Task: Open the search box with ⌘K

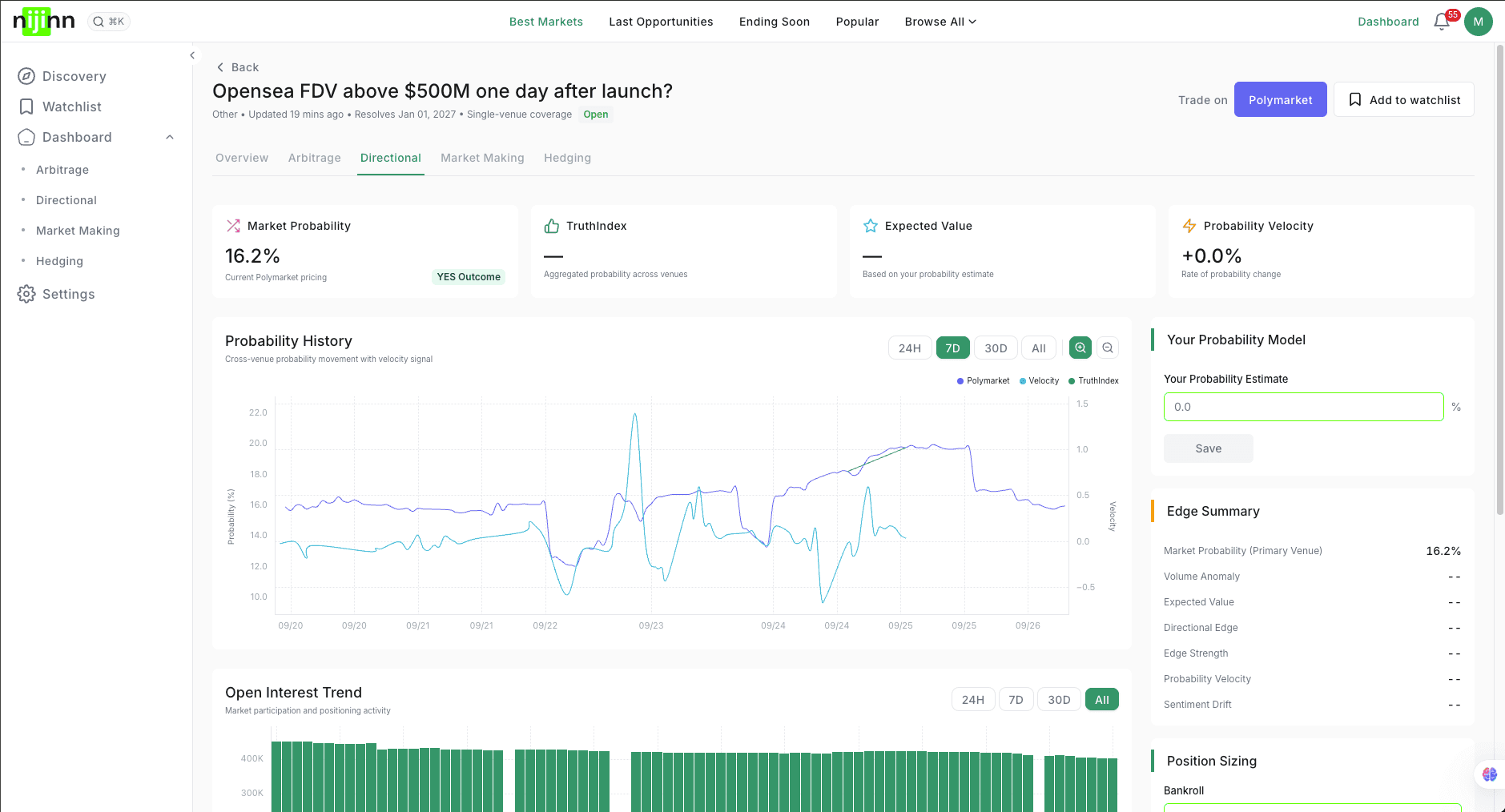Action: 108,22
